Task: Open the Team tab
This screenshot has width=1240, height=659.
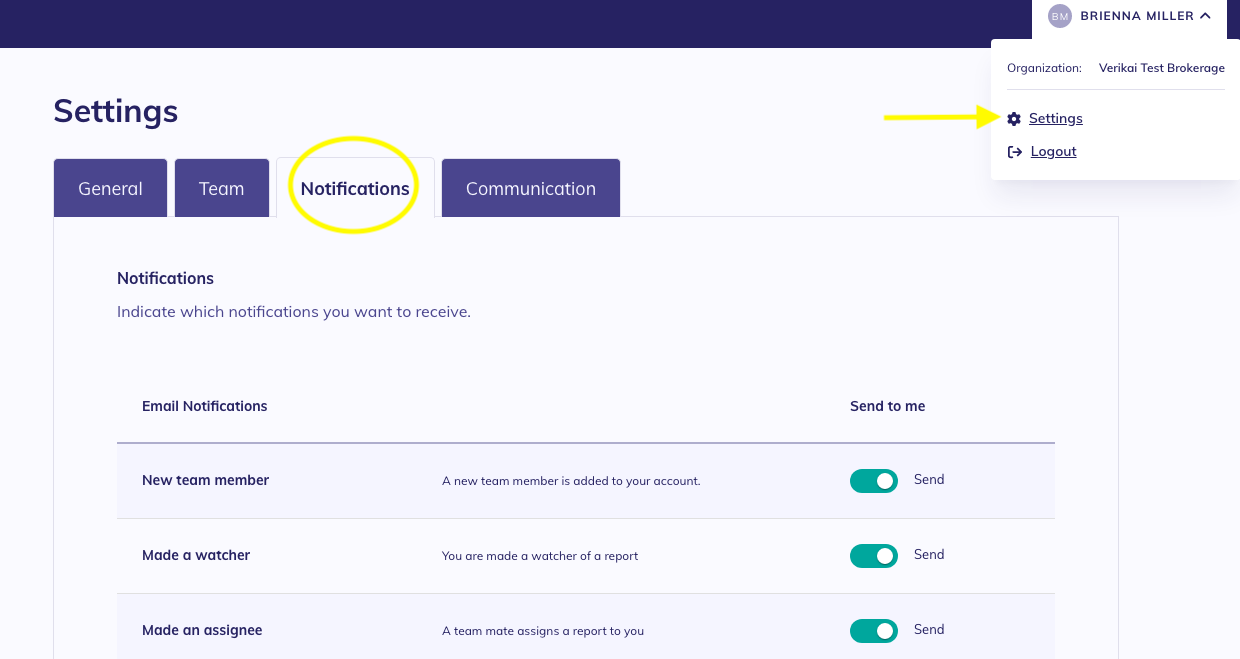Action: tap(221, 188)
